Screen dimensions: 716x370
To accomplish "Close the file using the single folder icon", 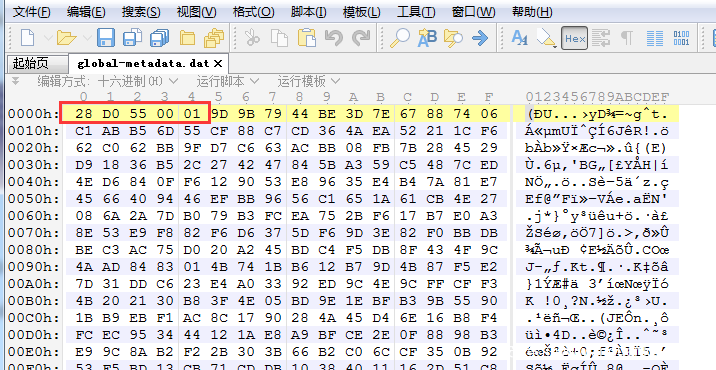I will pos(187,38).
